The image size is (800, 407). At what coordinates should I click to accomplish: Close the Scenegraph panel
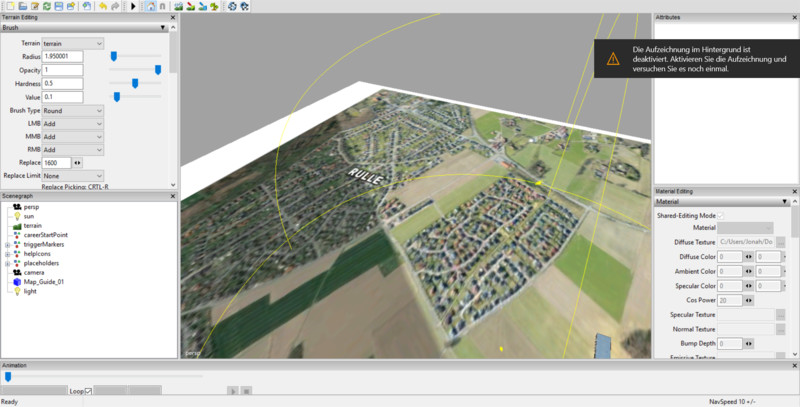[x=172, y=196]
